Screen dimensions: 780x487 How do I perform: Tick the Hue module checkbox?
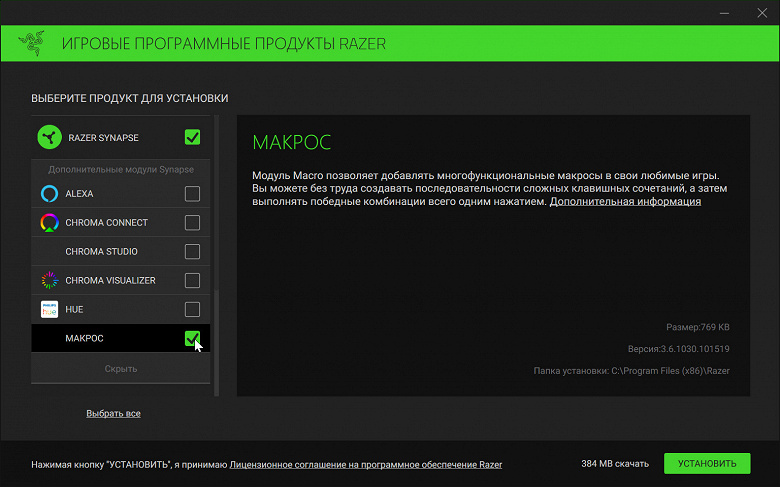click(x=192, y=309)
